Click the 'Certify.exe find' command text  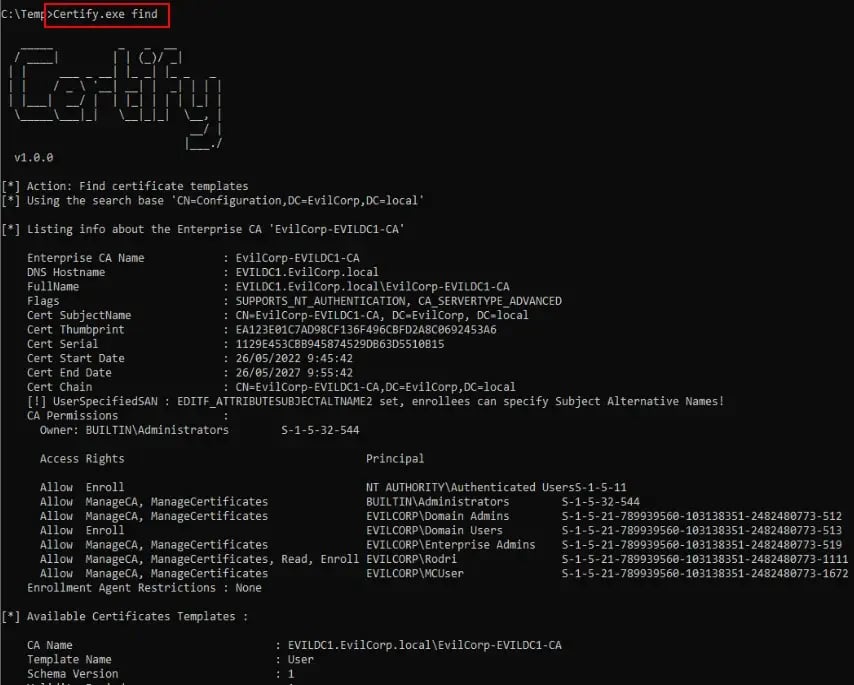(x=105, y=14)
